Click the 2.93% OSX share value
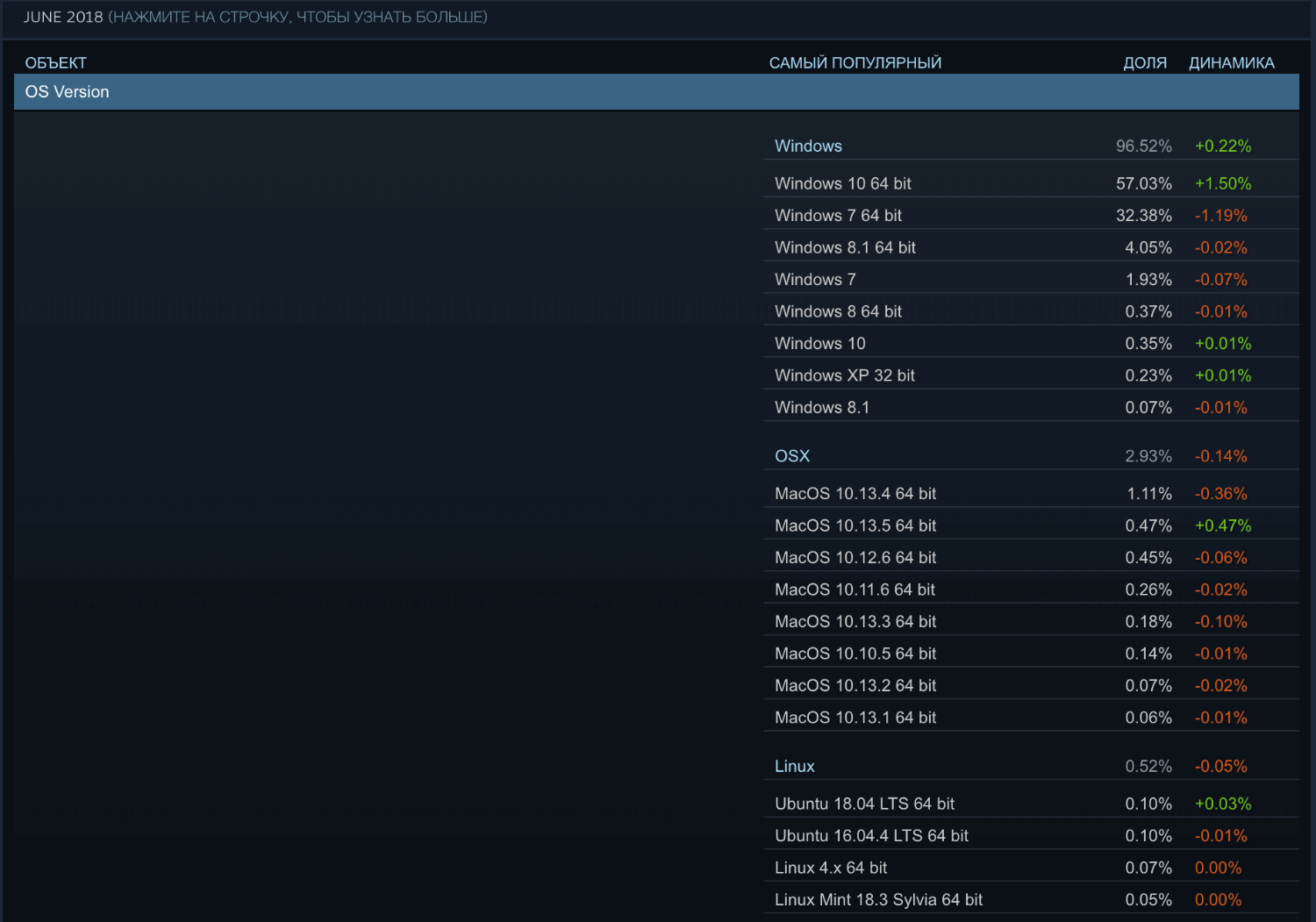 tap(1148, 456)
